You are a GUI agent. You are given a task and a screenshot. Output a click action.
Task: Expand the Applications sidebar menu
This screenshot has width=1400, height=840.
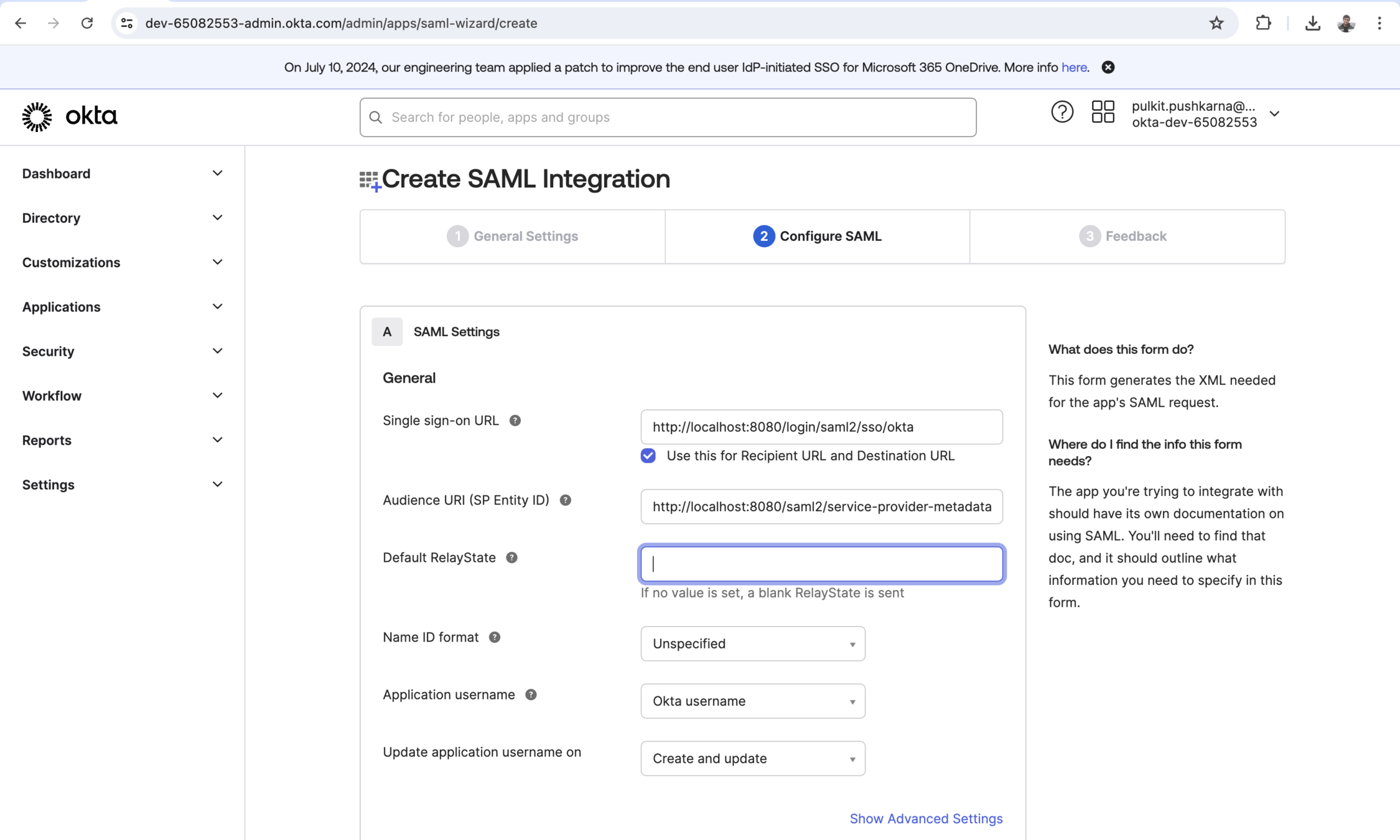[122, 307]
